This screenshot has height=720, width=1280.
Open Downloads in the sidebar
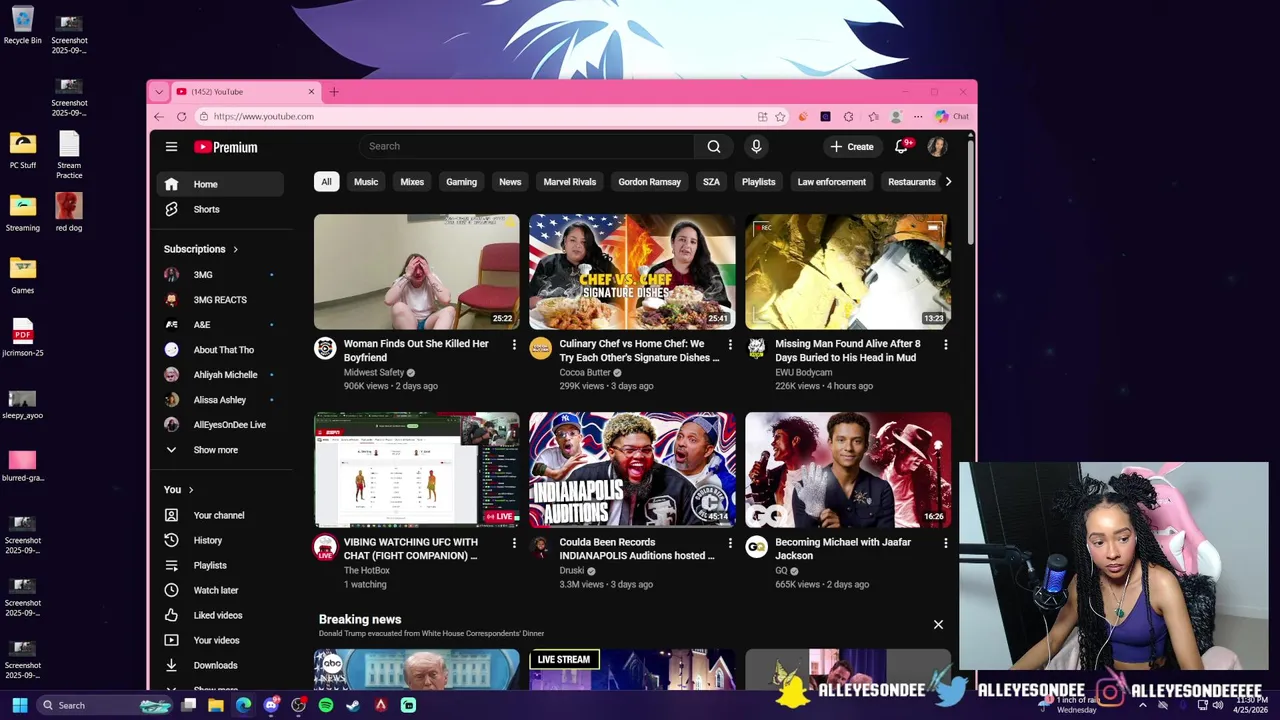[220, 665]
